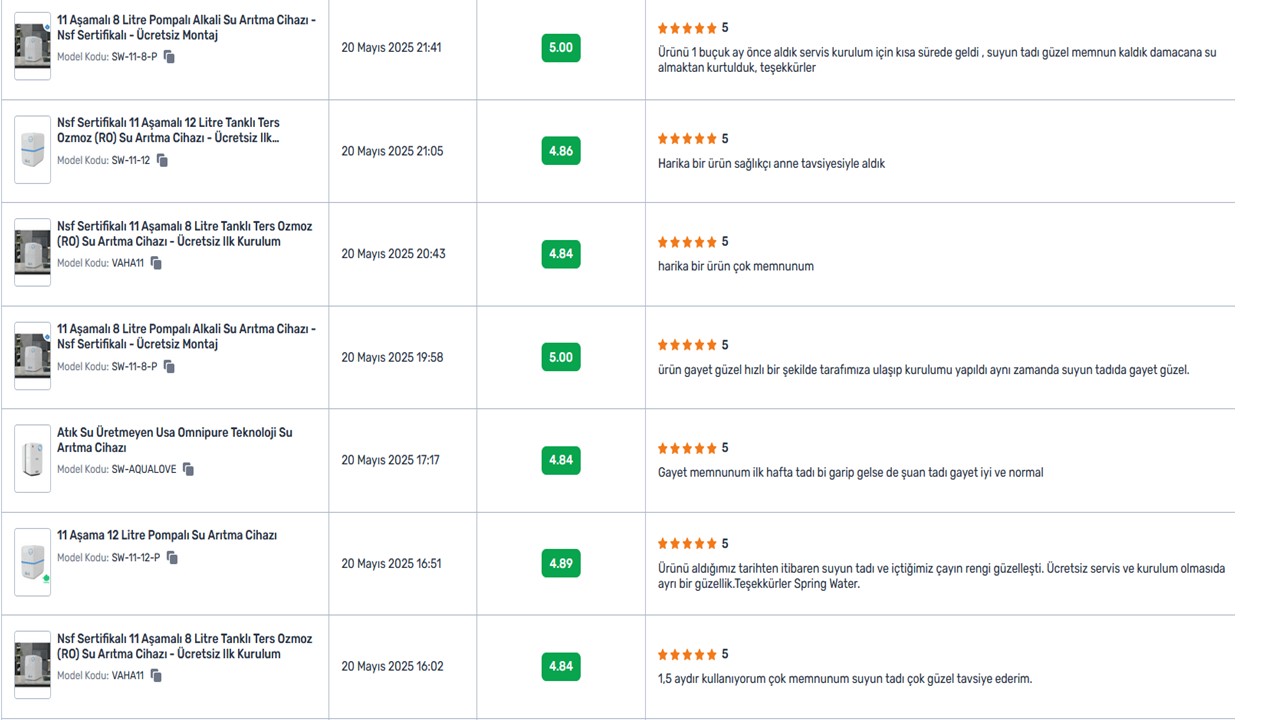Copy the SW-11-12 model code
Screen dimensions: 1280x720
tap(162, 160)
